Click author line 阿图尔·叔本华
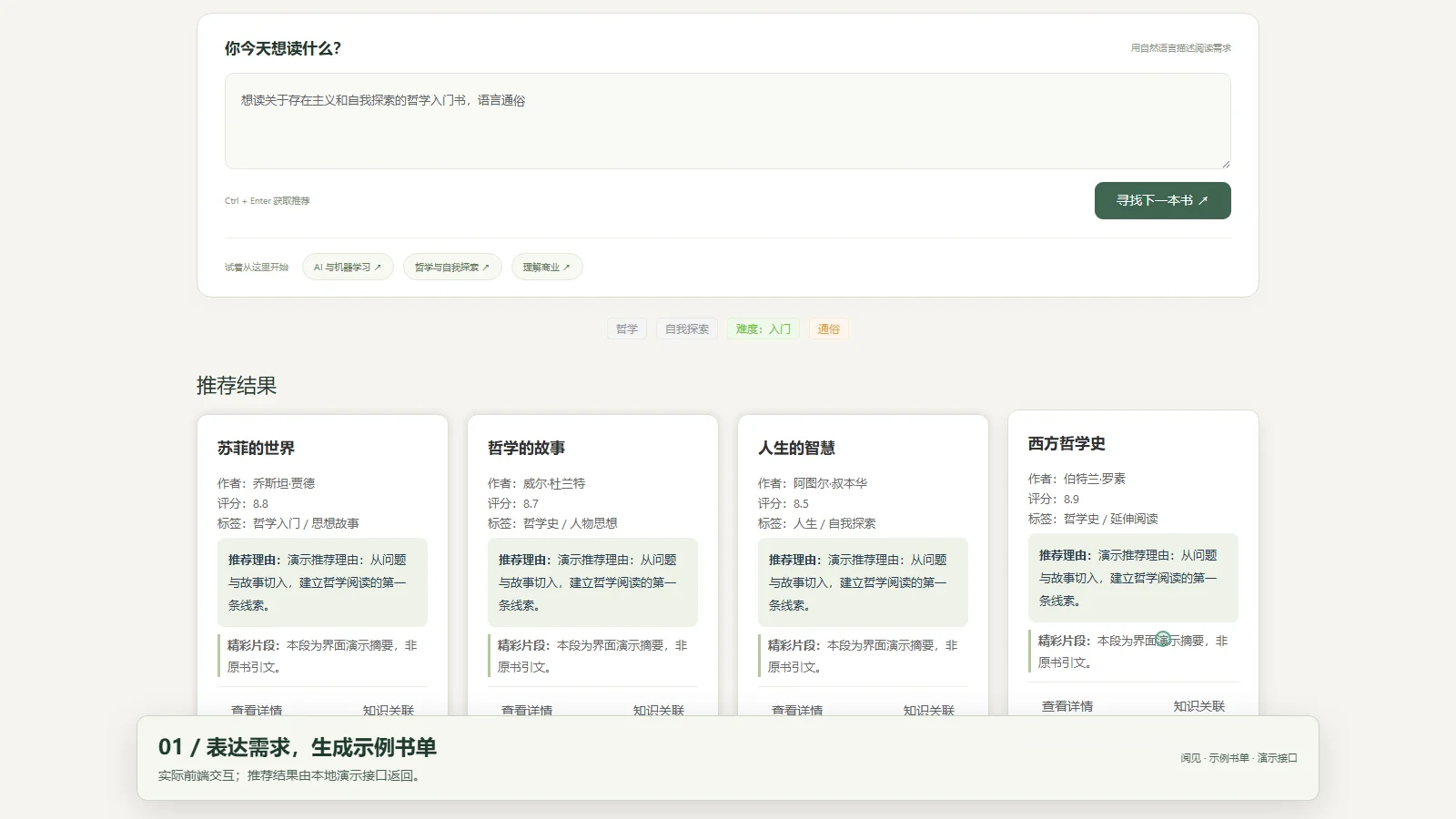The width and height of the screenshot is (1456, 819). pos(813,483)
